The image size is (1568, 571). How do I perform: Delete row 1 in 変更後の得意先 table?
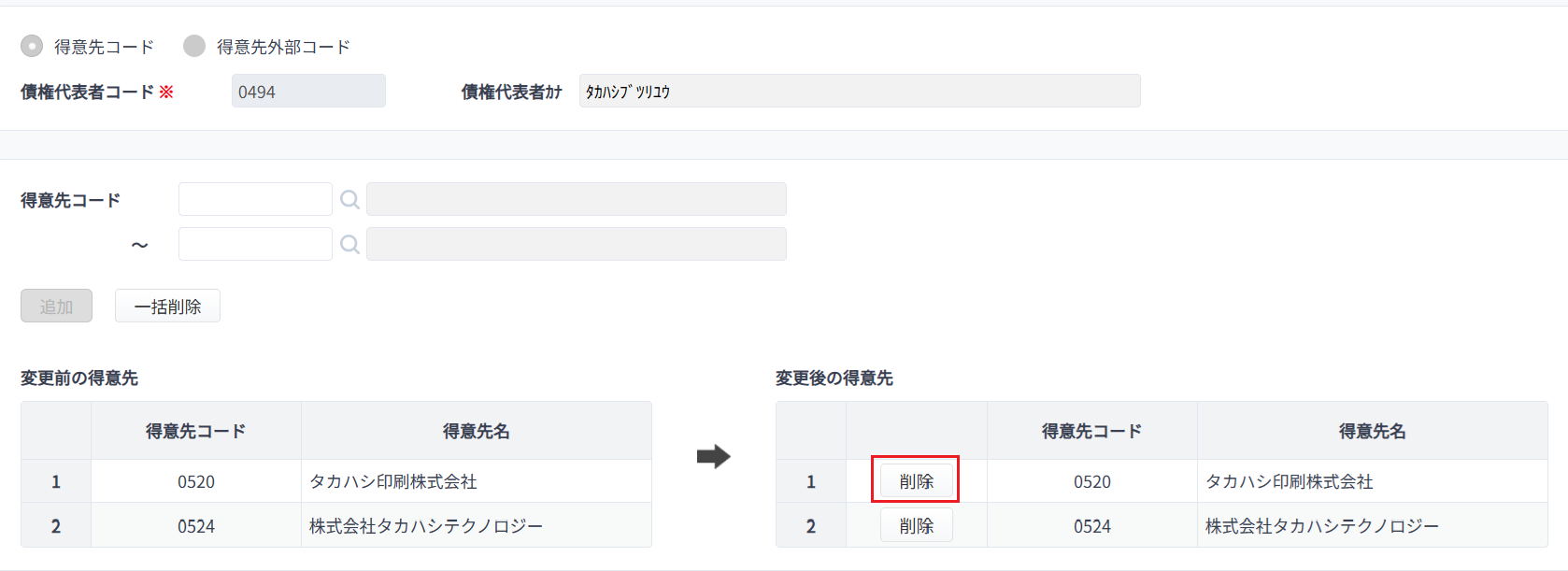click(916, 481)
